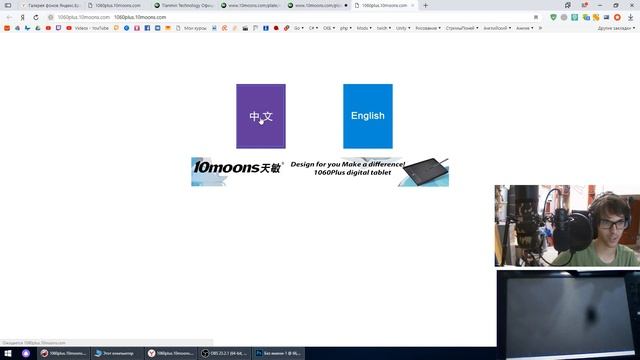Expand the 'Английский' bookmarks folder
The width and height of the screenshot is (640, 360).
497,28
